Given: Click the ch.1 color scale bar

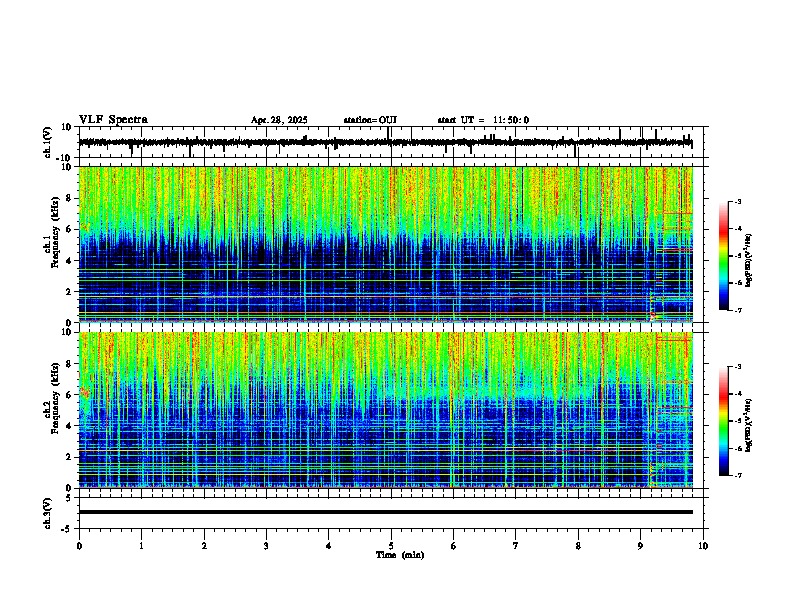Looking at the screenshot, I should pos(724,256).
